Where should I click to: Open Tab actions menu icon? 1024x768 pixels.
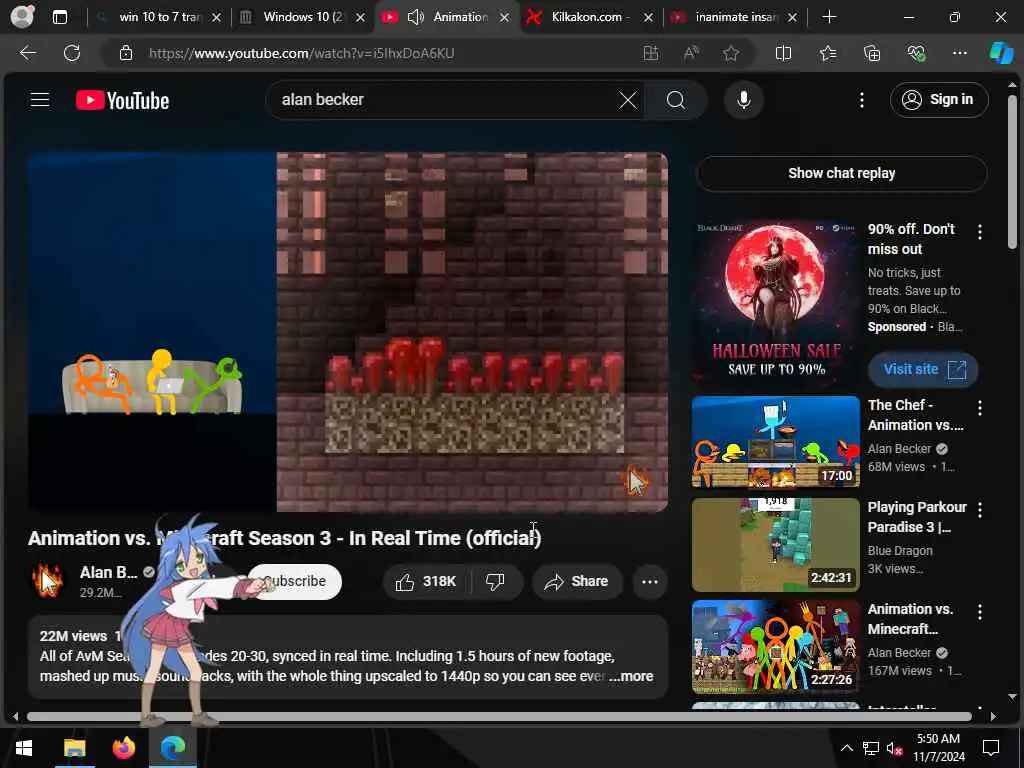point(60,17)
